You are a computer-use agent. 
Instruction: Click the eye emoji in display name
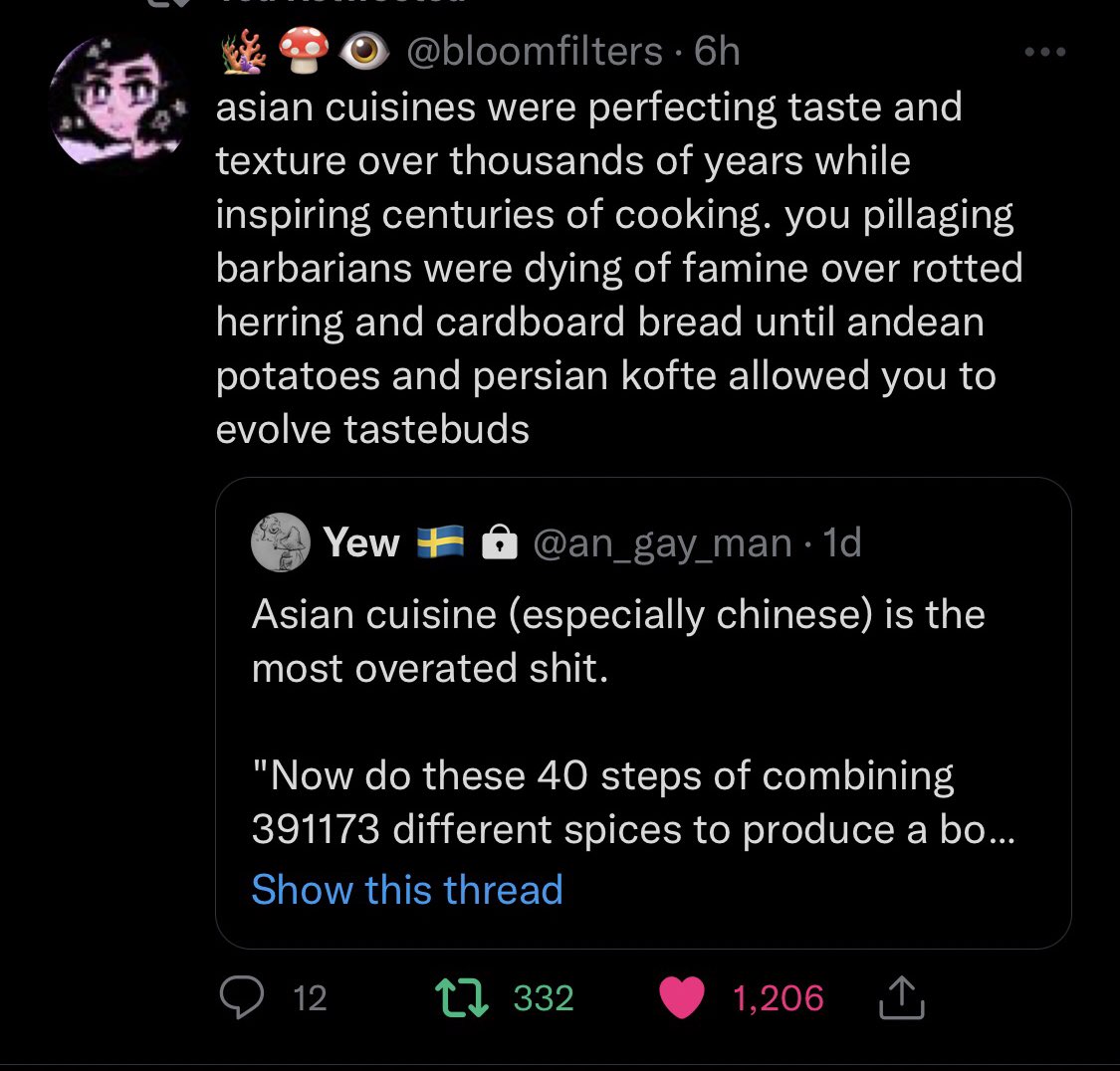tap(363, 51)
